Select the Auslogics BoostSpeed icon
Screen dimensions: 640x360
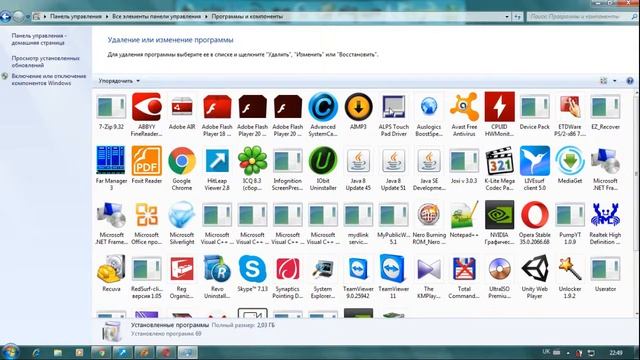click(x=429, y=107)
